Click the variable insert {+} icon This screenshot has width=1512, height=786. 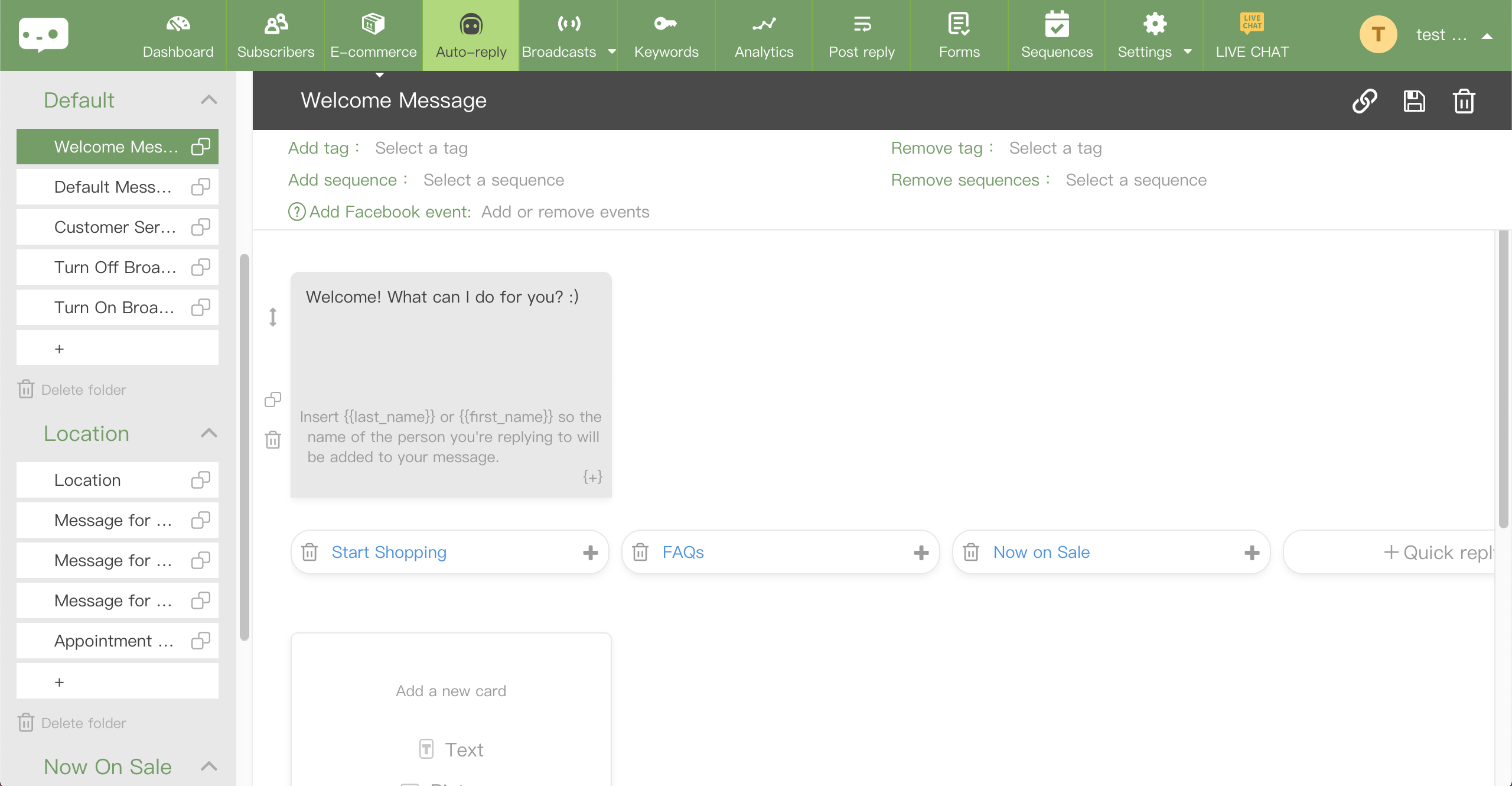pos(592,476)
